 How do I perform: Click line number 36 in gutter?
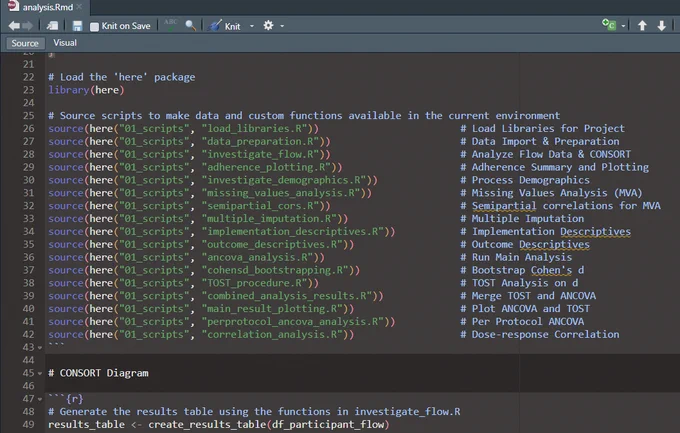pyautogui.click(x=29, y=257)
